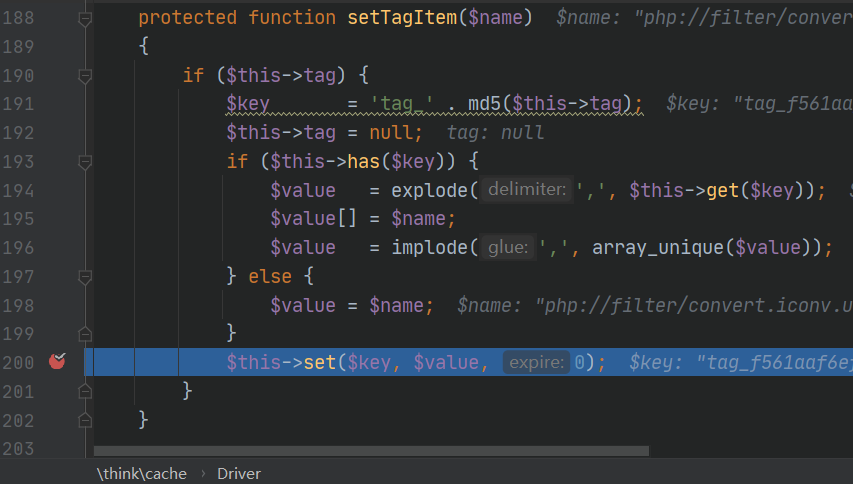The image size is (853, 484).
Task: Click the md5 call on line 191
Action: [x=484, y=103]
